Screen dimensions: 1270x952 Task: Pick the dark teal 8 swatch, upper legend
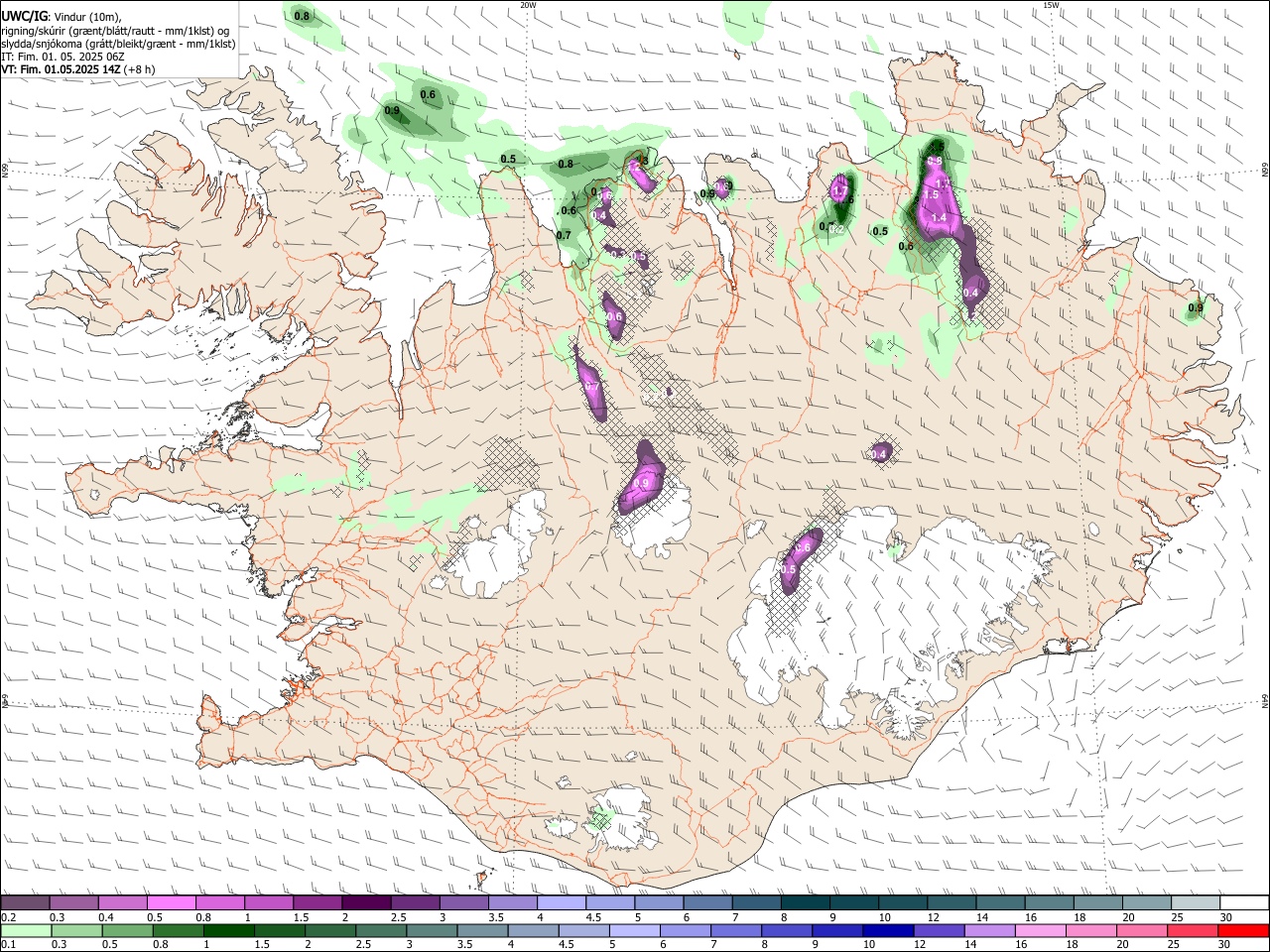coord(806,902)
